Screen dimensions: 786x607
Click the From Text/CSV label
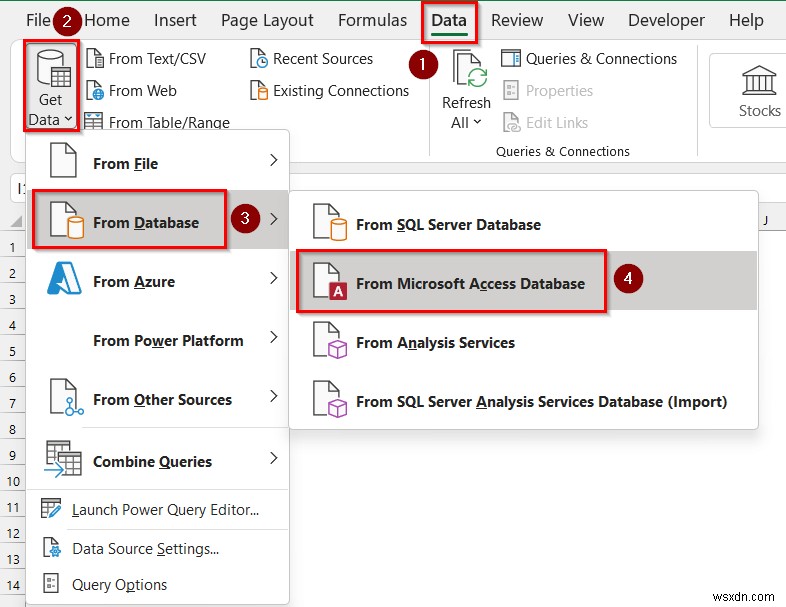point(157,59)
